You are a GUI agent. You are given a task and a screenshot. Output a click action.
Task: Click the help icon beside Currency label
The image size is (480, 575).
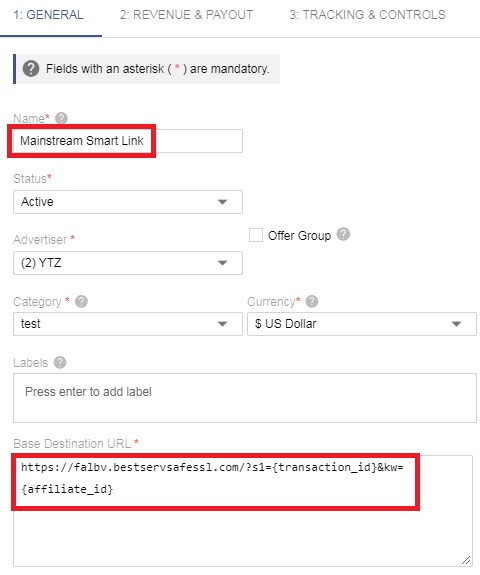point(312,301)
